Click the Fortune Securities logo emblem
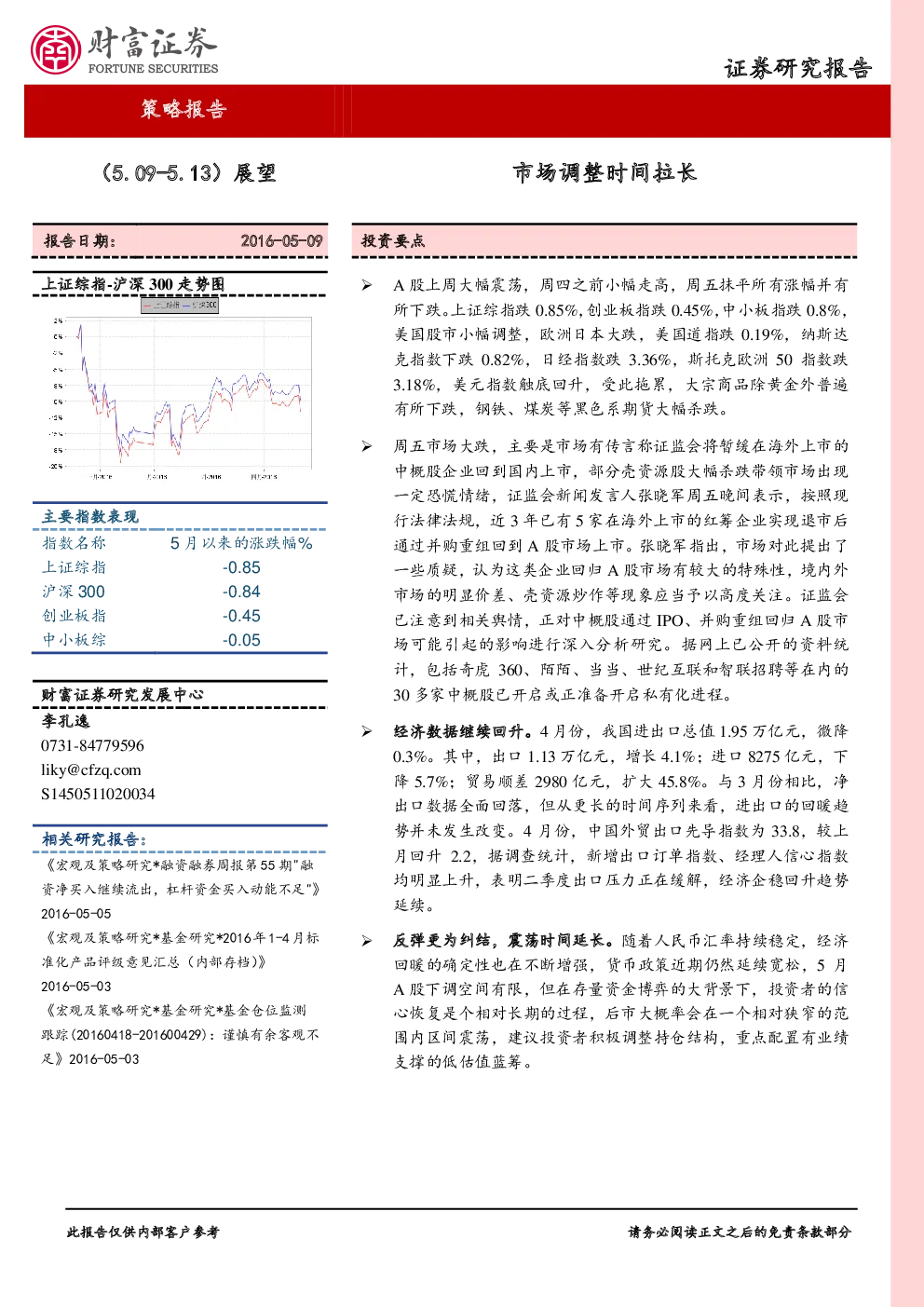Viewport: 924px width, 1307px height. pos(56,49)
